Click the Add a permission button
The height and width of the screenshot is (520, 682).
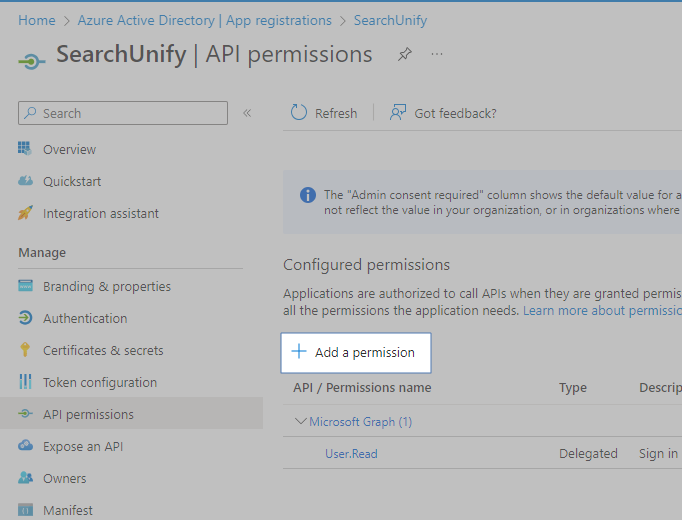pos(355,352)
